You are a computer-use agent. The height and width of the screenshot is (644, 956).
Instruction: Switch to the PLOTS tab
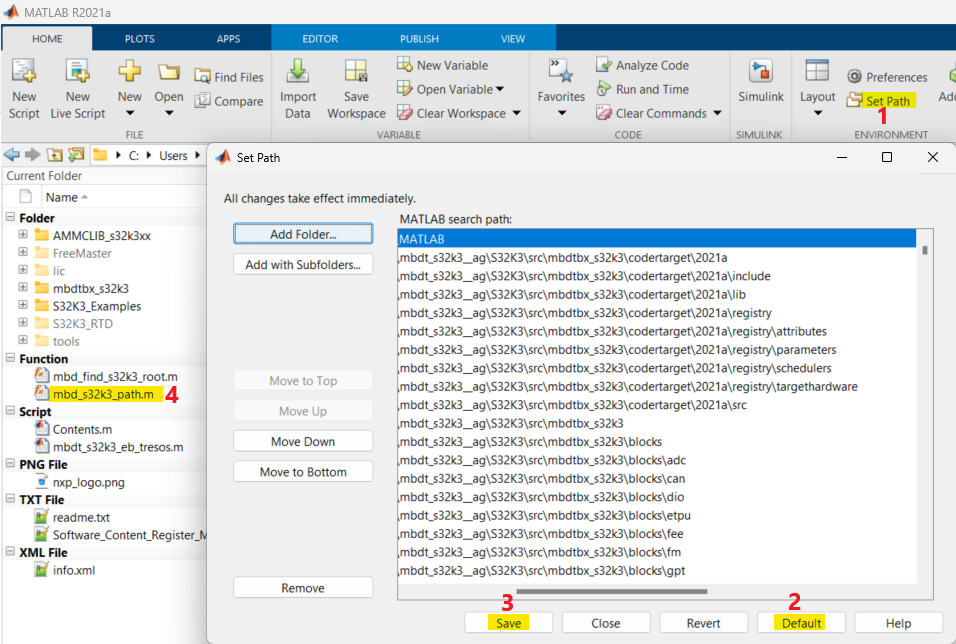click(140, 38)
